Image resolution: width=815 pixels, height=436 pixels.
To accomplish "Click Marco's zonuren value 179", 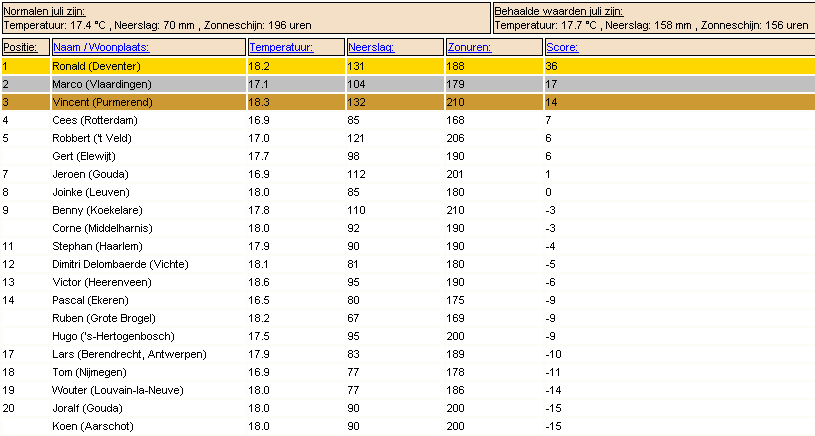I will 455,84.
